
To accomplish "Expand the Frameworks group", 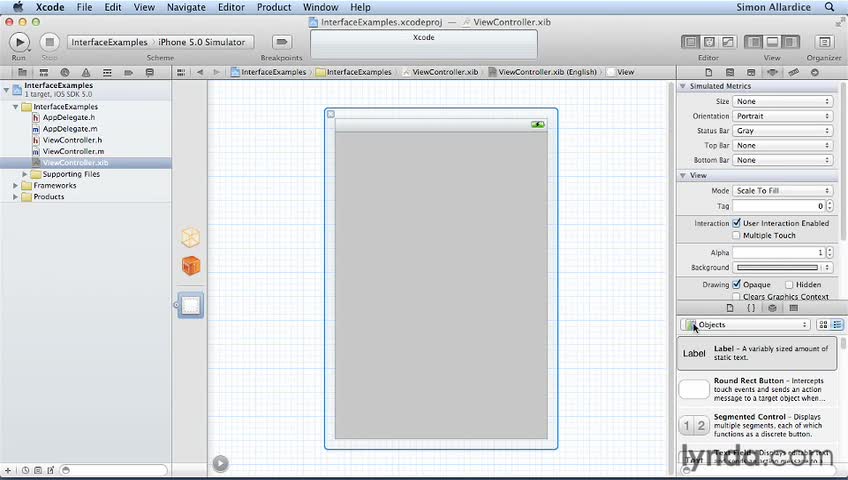I will (x=15, y=185).
